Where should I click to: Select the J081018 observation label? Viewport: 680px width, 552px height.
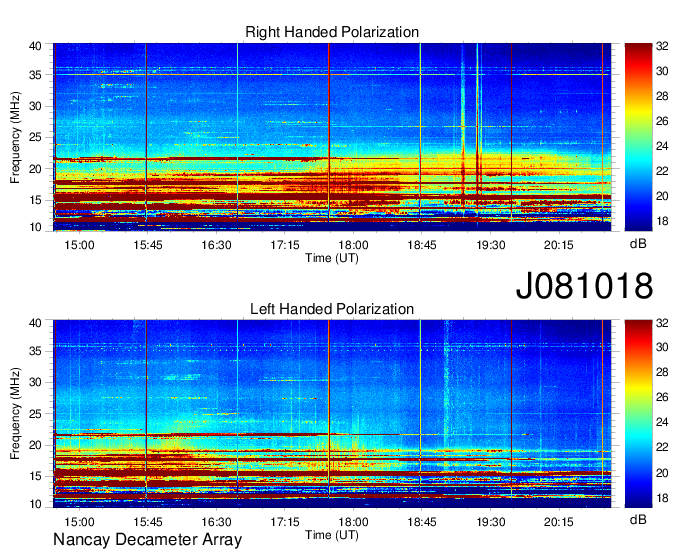click(584, 285)
